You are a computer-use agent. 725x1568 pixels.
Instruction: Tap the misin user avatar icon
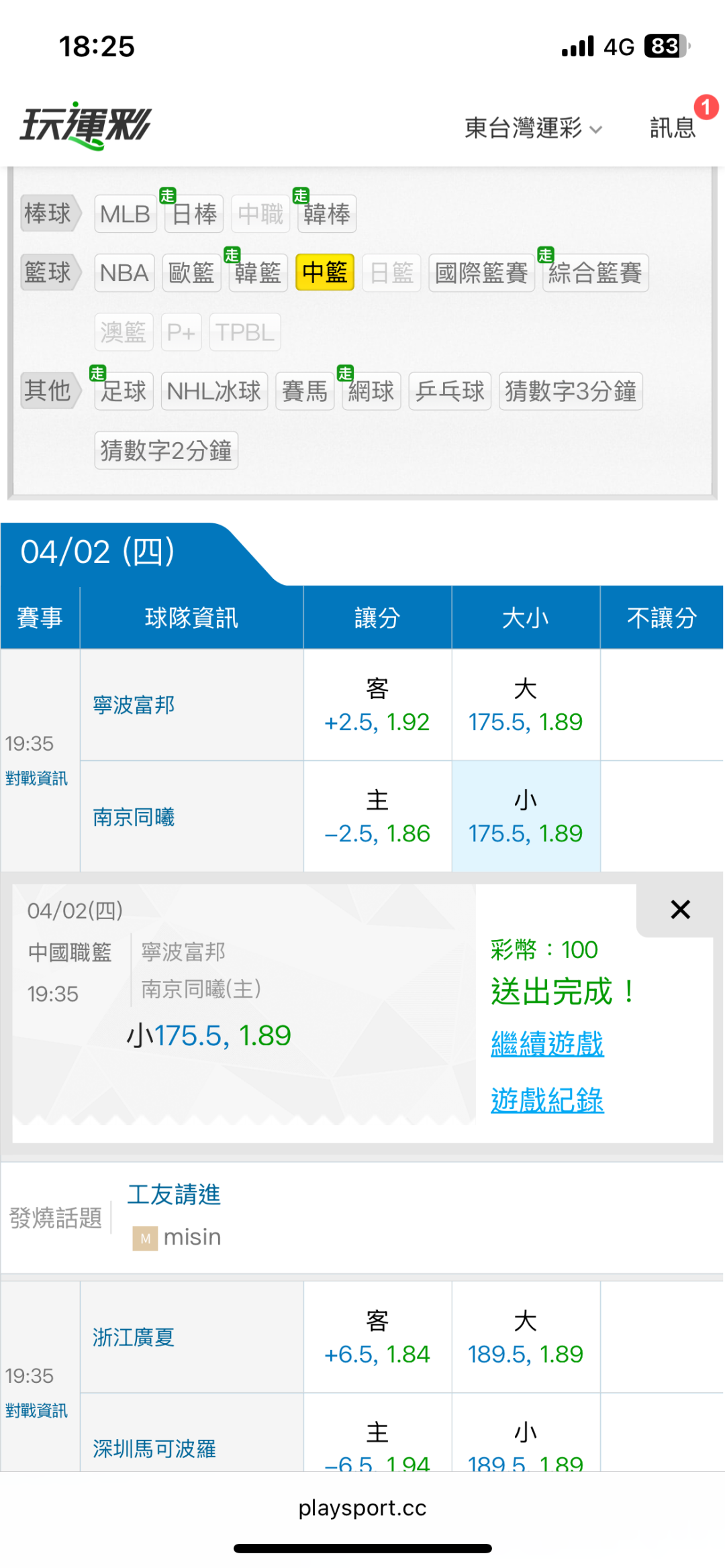[x=145, y=1238]
